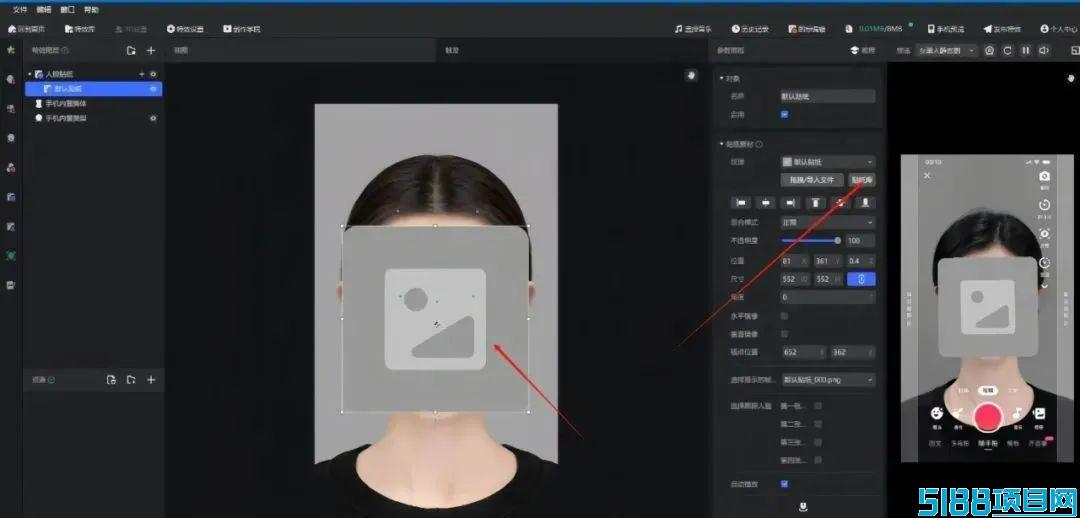Expand the chevron in phone preview sidebar
Image resolution: width=1080 pixels, height=518 pixels.
tap(1044, 285)
